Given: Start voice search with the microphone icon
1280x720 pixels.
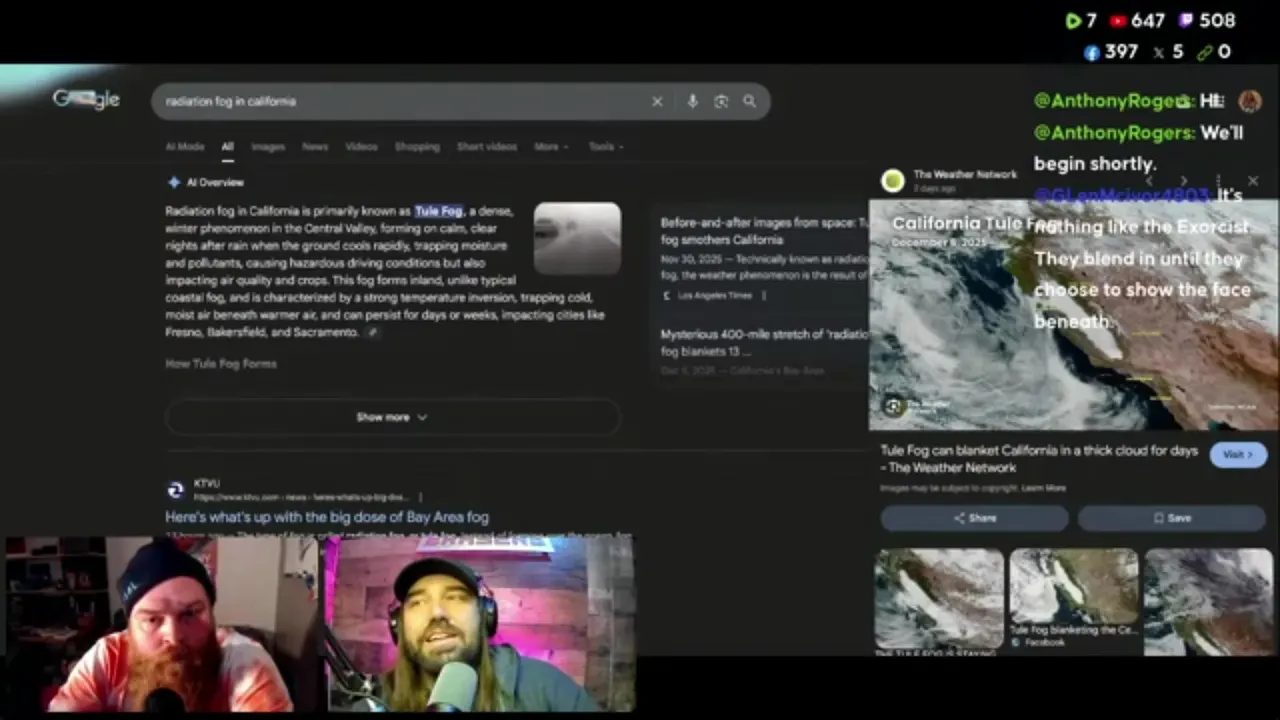Looking at the screenshot, I should coord(692,101).
